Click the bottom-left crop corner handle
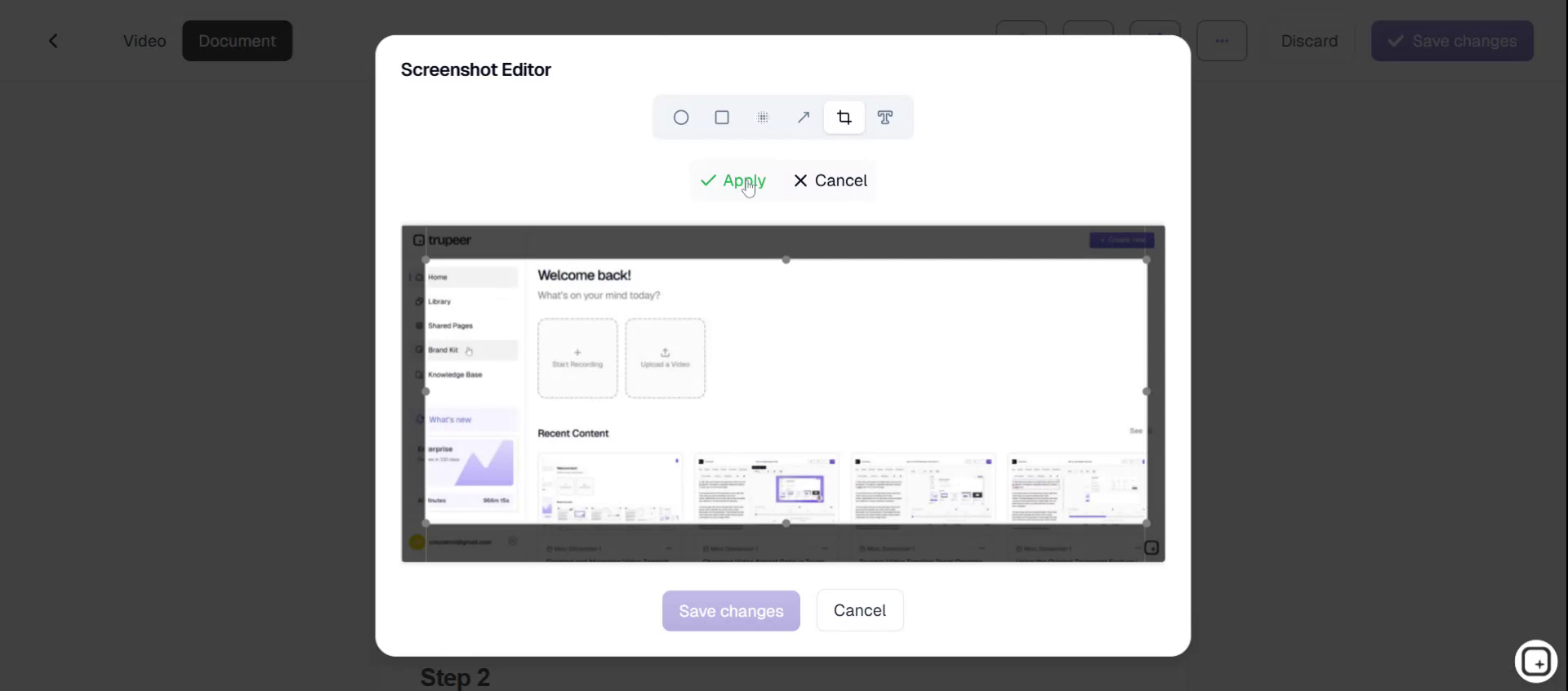This screenshot has width=1568, height=691. pyautogui.click(x=425, y=523)
